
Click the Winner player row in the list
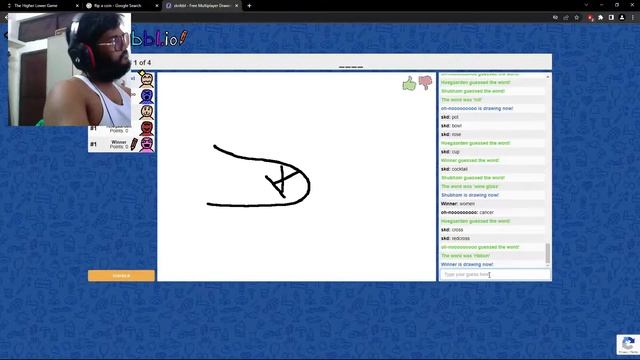point(121,144)
